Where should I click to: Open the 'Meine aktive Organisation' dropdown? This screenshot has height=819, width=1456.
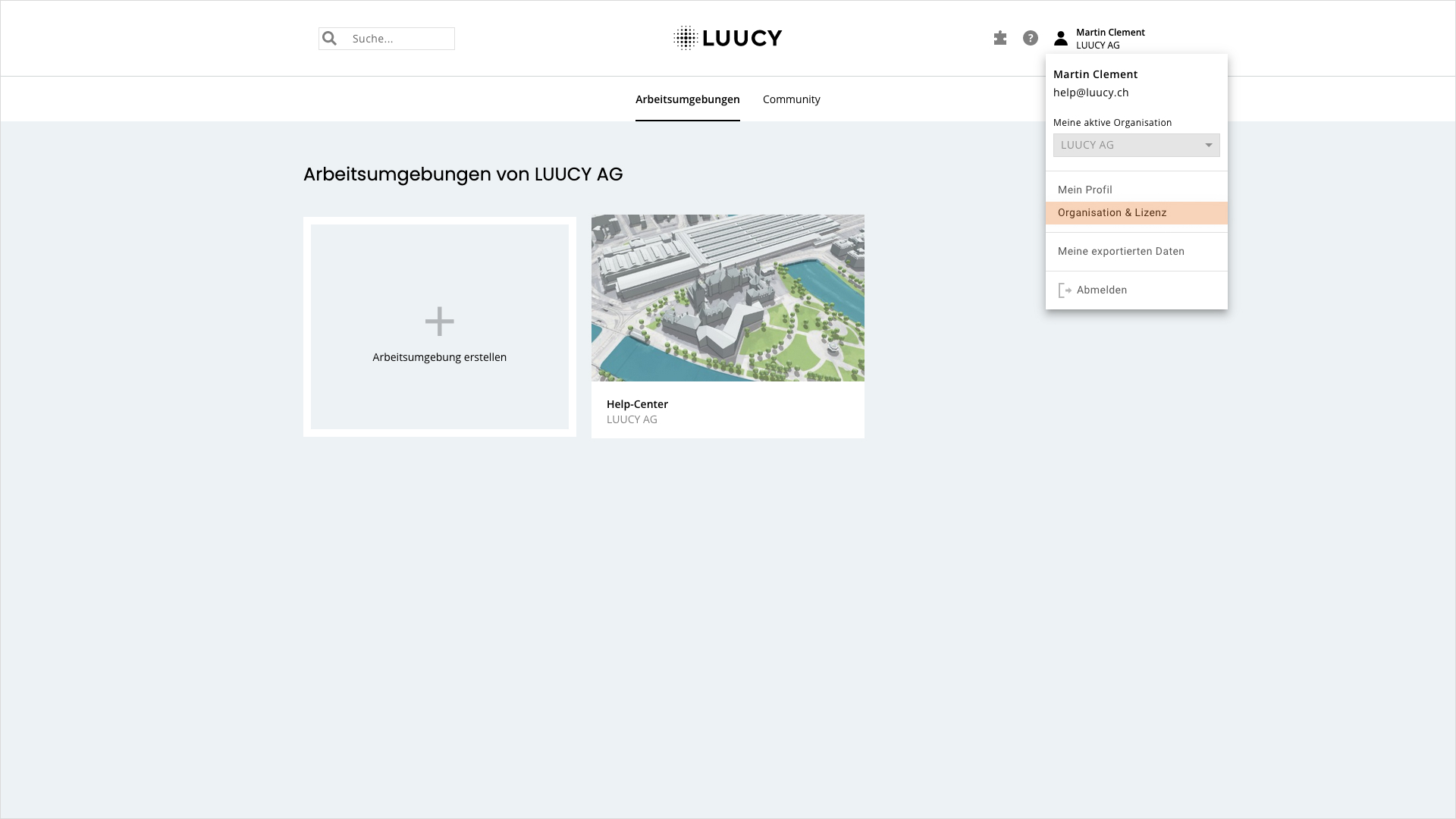click(1136, 145)
